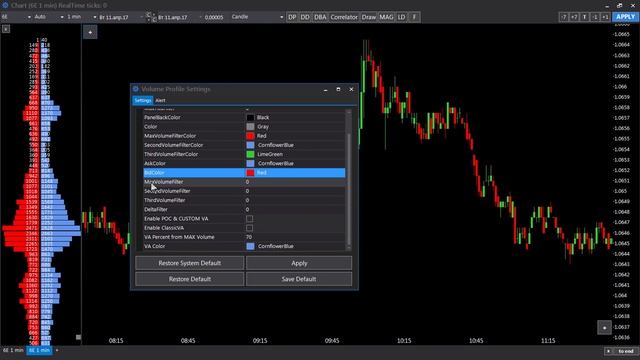Viewport: 640px width, 360px height.
Task: Click the MAG toolbar button
Action: (386, 17)
